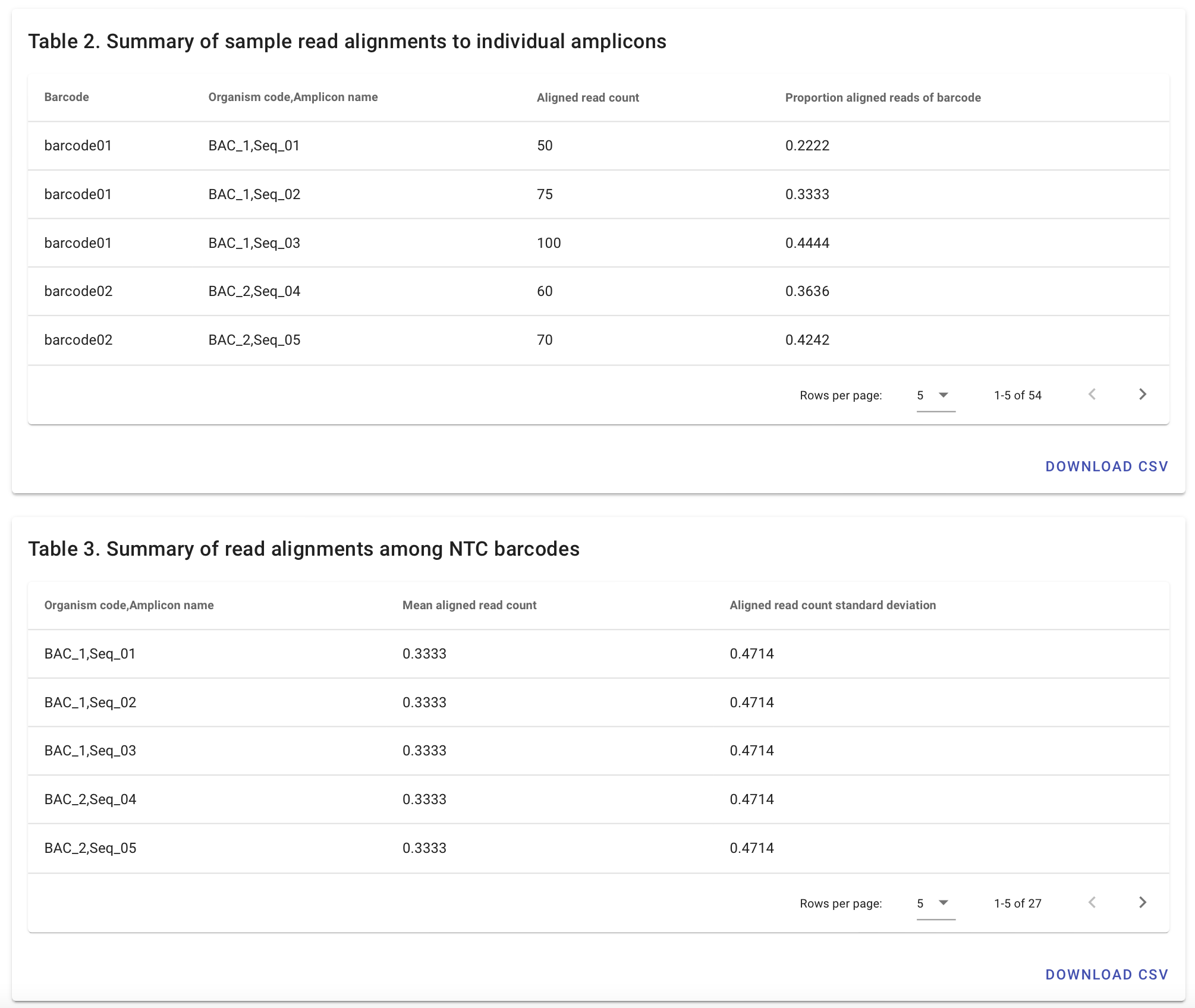The image size is (1195, 1008).
Task: Click Table 2 Organism code,Amplicon name header
Action: tap(293, 97)
